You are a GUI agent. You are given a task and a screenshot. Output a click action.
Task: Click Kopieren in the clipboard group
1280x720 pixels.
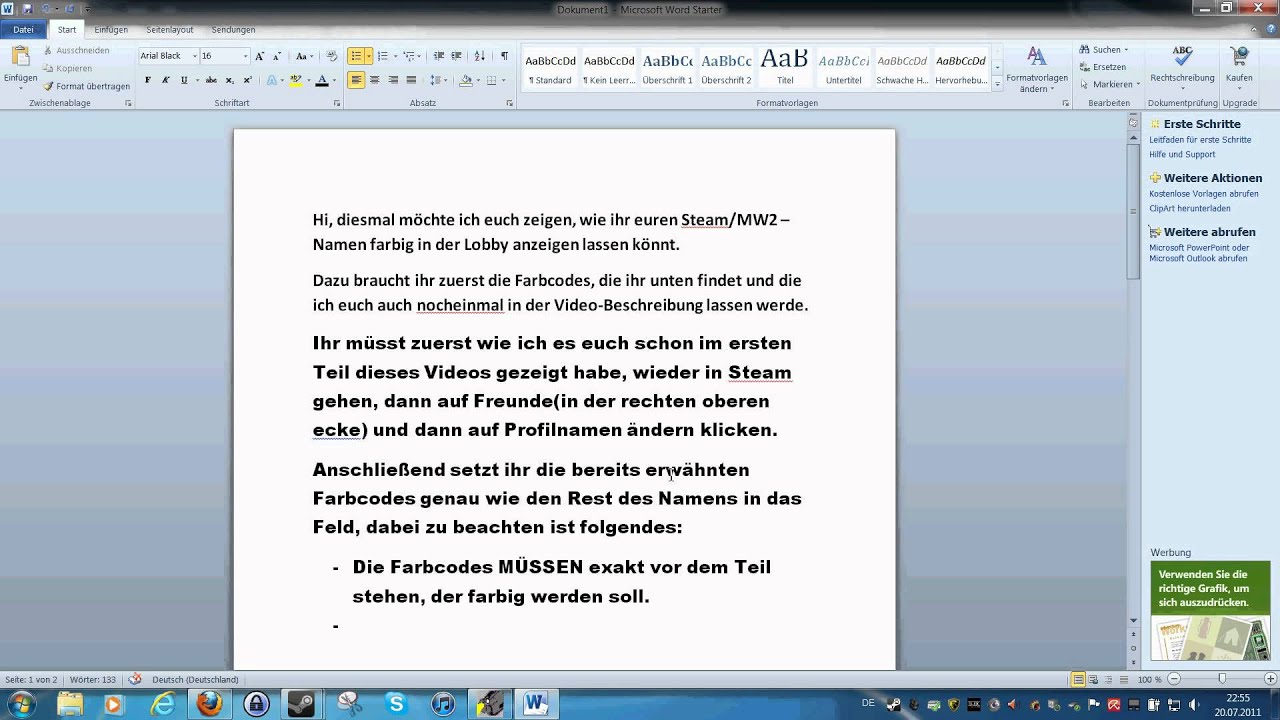(69, 68)
